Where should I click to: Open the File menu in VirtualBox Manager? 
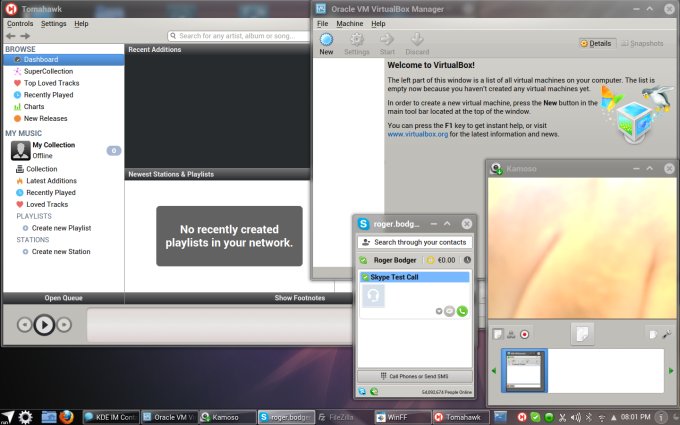pyautogui.click(x=322, y=23)
